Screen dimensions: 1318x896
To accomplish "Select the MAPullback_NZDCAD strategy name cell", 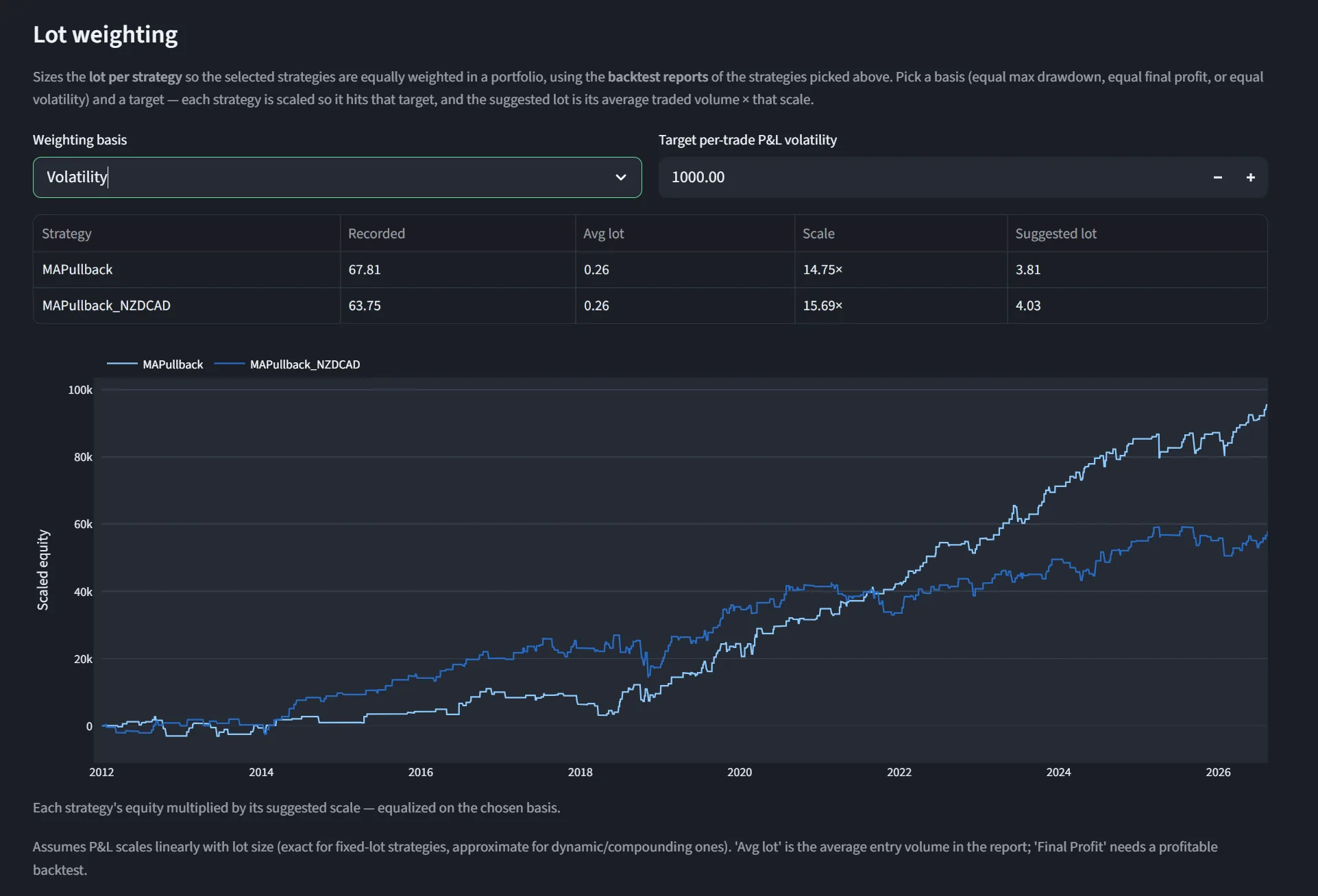I will (x=186, y=306).
